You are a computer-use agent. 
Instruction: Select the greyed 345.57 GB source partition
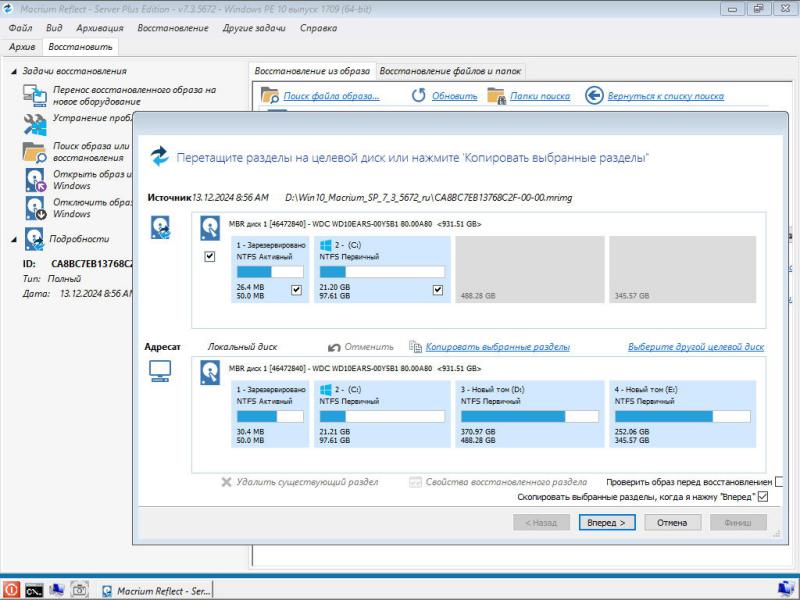tap(683, 269)
